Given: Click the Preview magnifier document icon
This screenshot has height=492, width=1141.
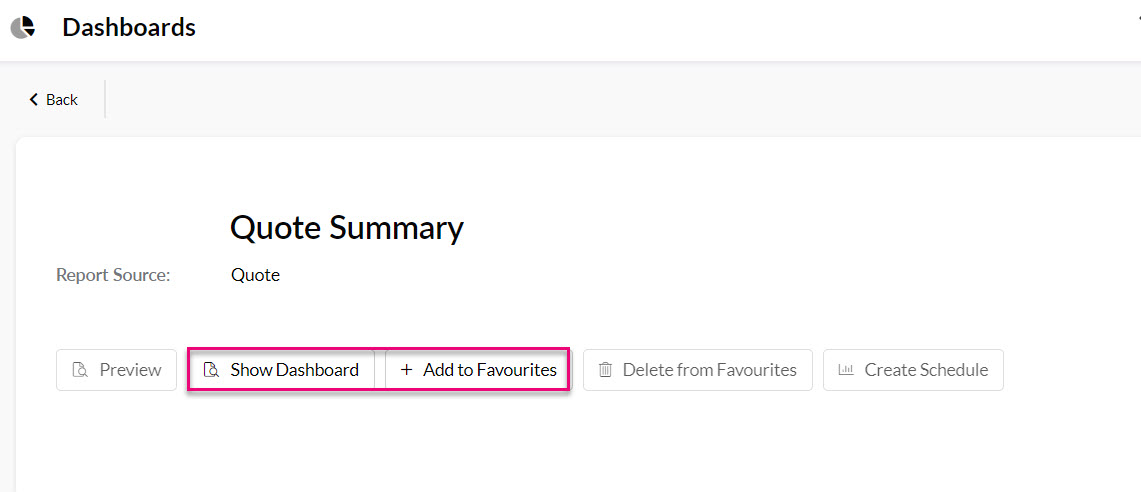Looking at the screenshot, I should click(80, 370).
